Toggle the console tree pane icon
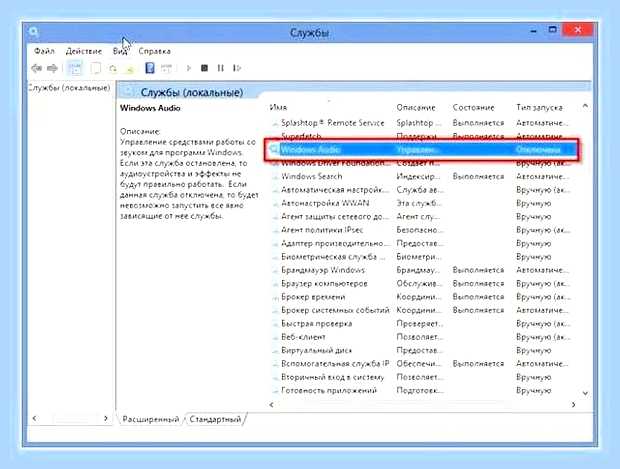The height and width of the screenshot is (469, 620). pyautogui.click(x=75, y=68)
